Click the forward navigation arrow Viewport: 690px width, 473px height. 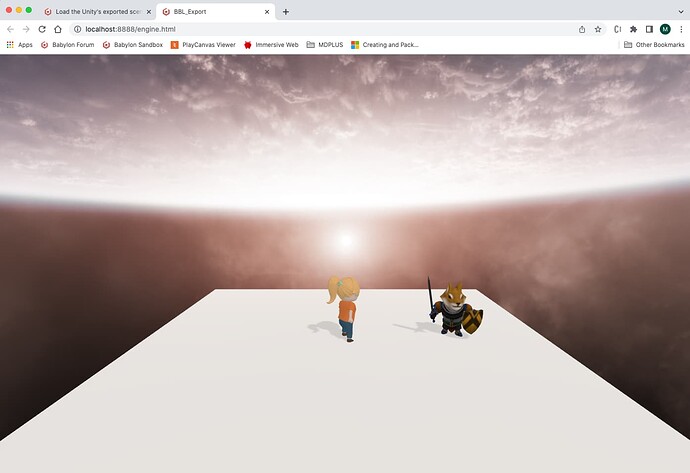tap(26, 29)
